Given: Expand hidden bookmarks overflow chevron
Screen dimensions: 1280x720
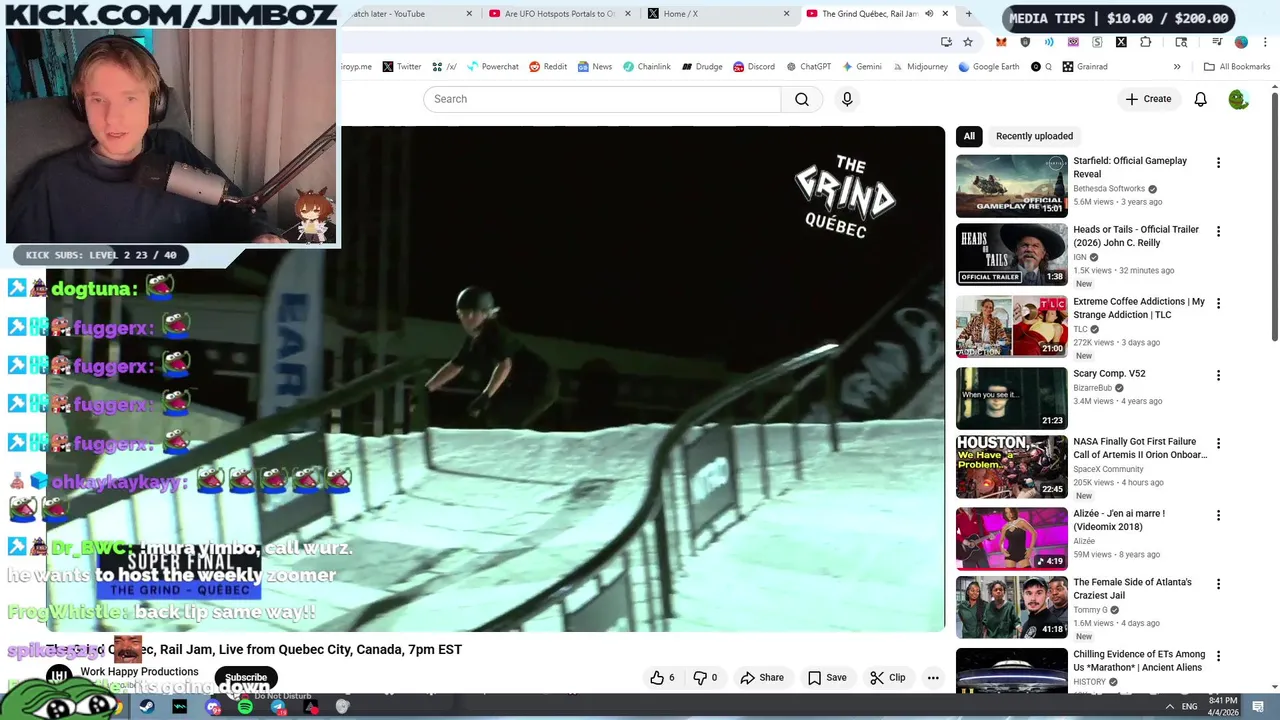Looking at the screenshot, I should pyautogui.click(x=1177, y=67).
